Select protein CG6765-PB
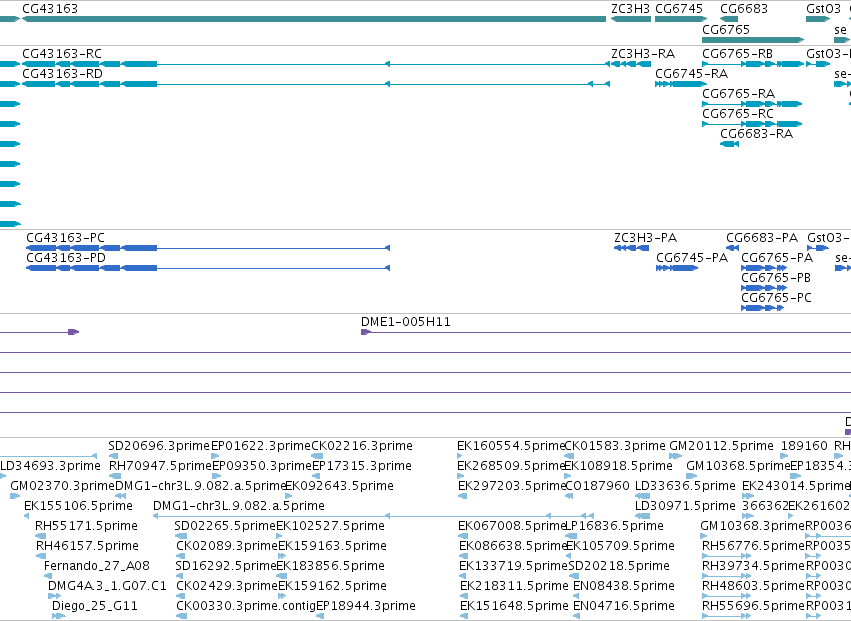Viewport: 851px width, 621px height. (x=776, y=278)
